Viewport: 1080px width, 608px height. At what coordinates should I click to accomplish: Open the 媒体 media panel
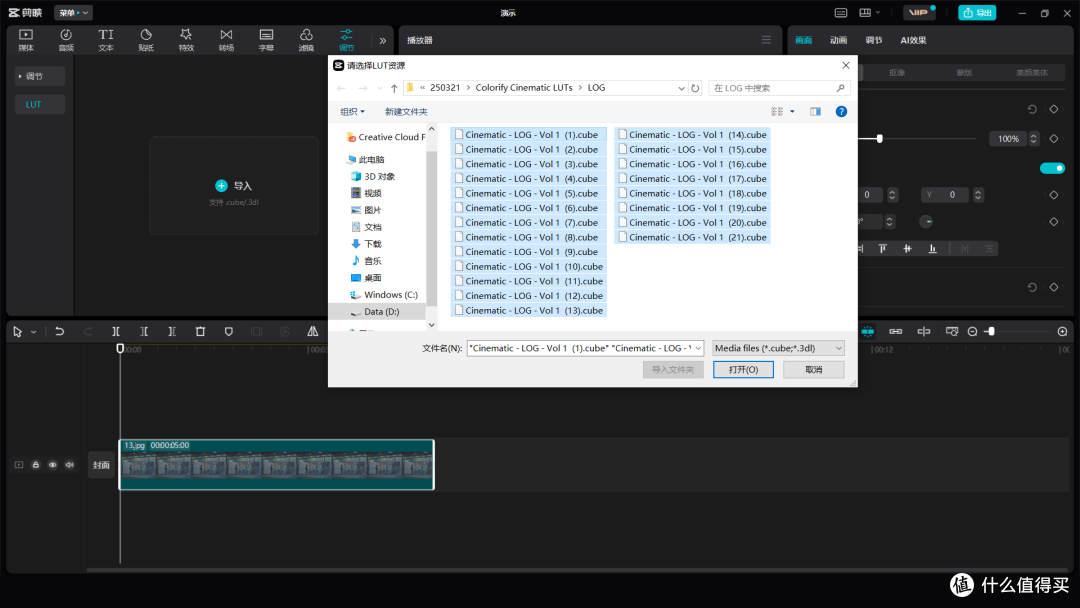coord(26,40)
